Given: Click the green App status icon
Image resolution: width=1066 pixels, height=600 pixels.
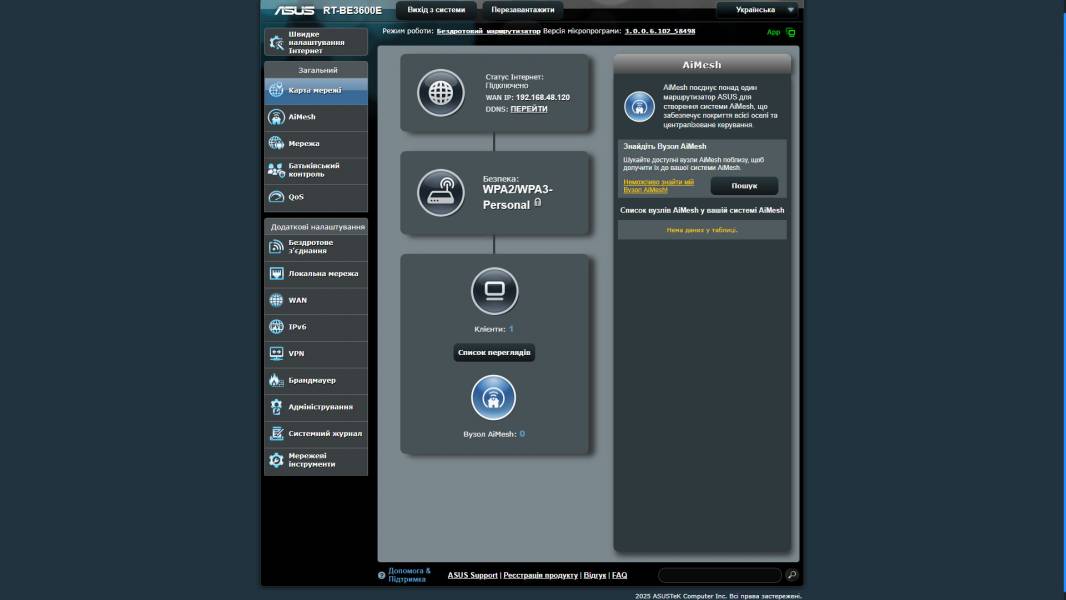Looking at the screenshot, I should click(x=790, y=32).
